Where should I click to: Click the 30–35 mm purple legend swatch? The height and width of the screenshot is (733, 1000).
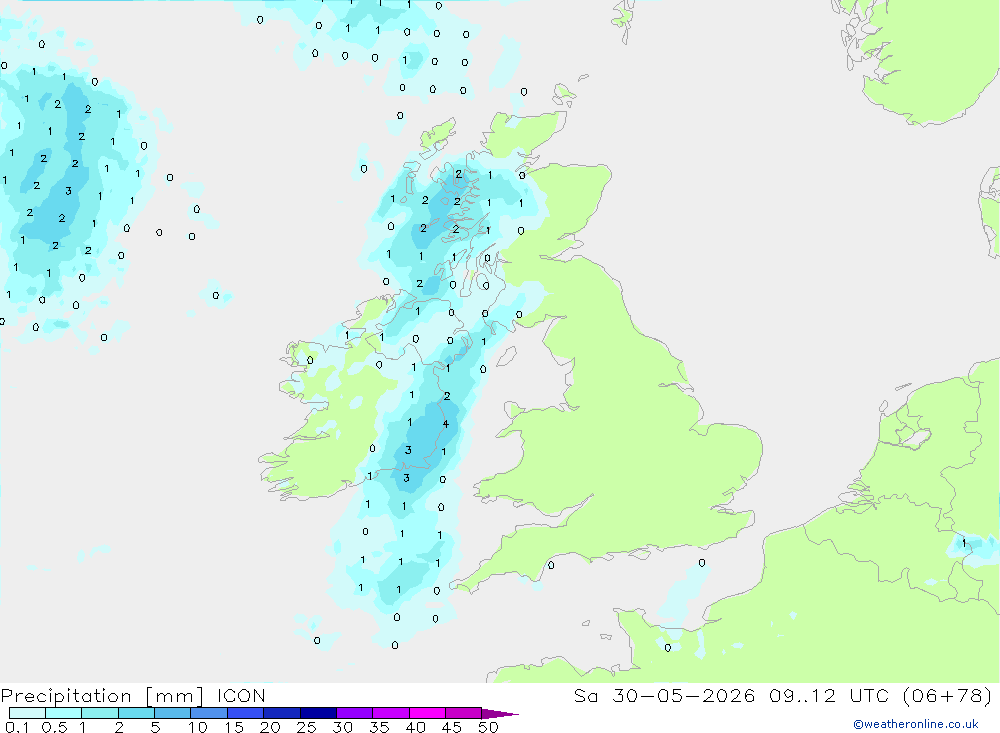(x=355, y=713)
